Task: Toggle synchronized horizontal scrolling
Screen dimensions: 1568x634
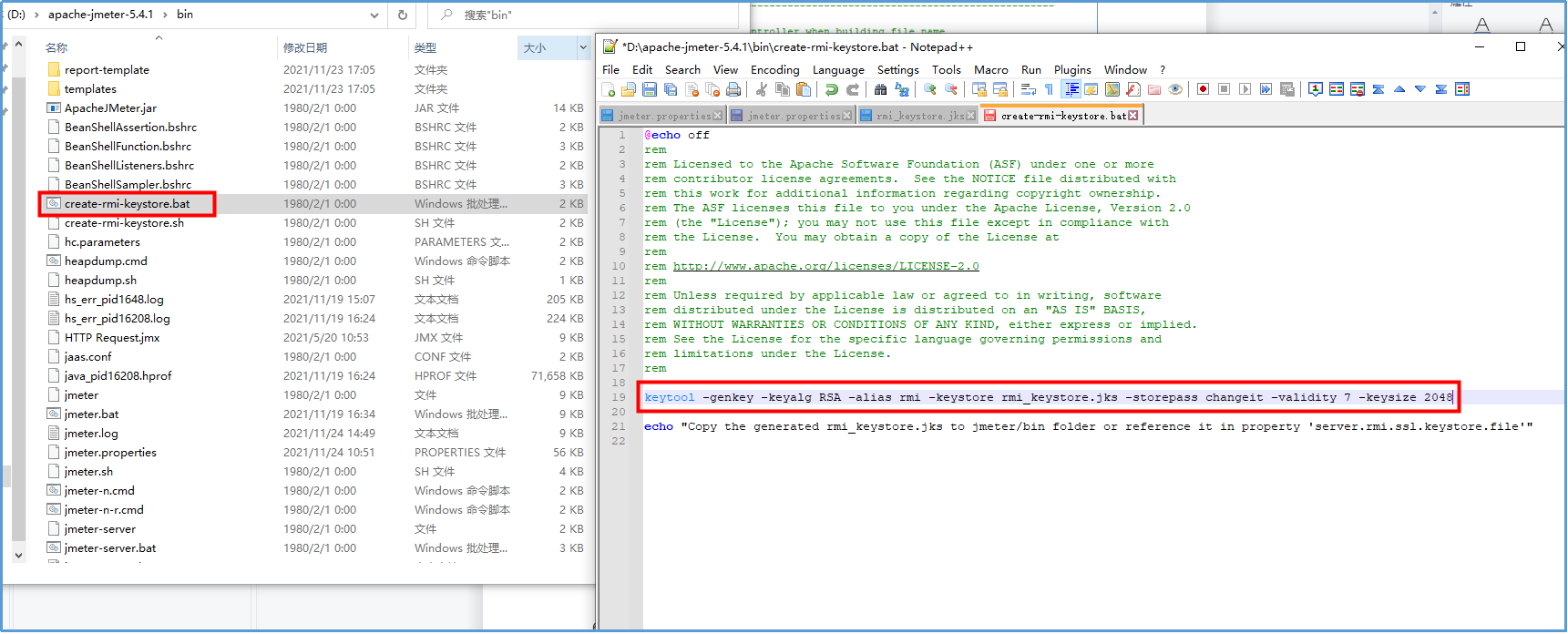Action: click(1000, 89)
